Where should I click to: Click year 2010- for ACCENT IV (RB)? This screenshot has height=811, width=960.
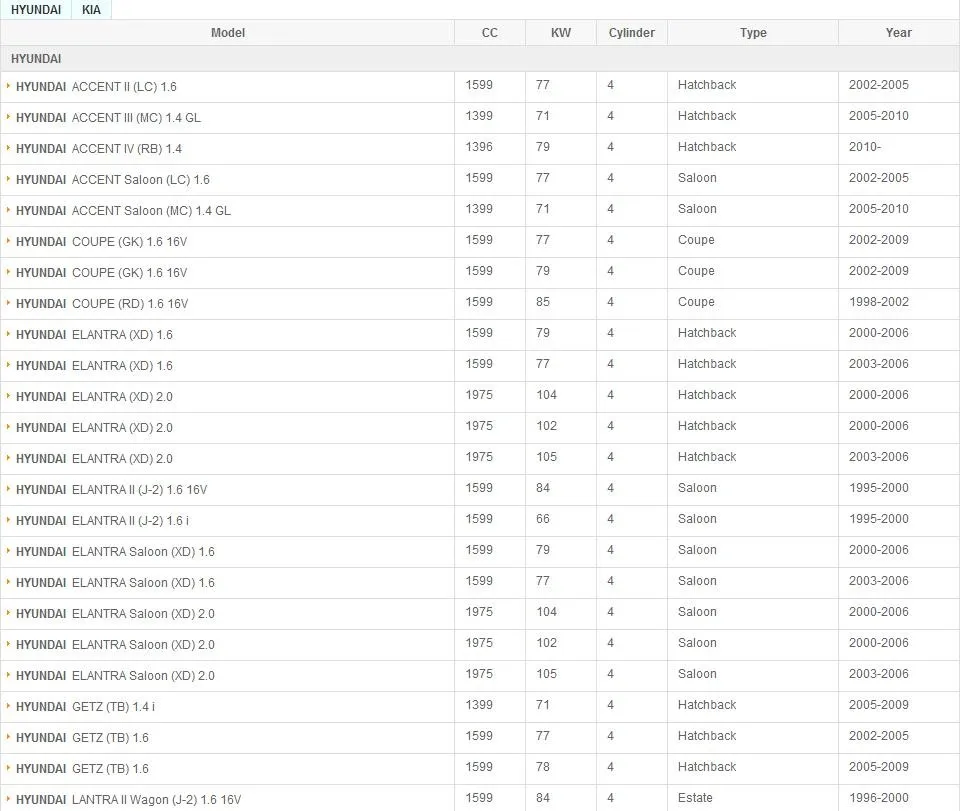tap(864, 147)
